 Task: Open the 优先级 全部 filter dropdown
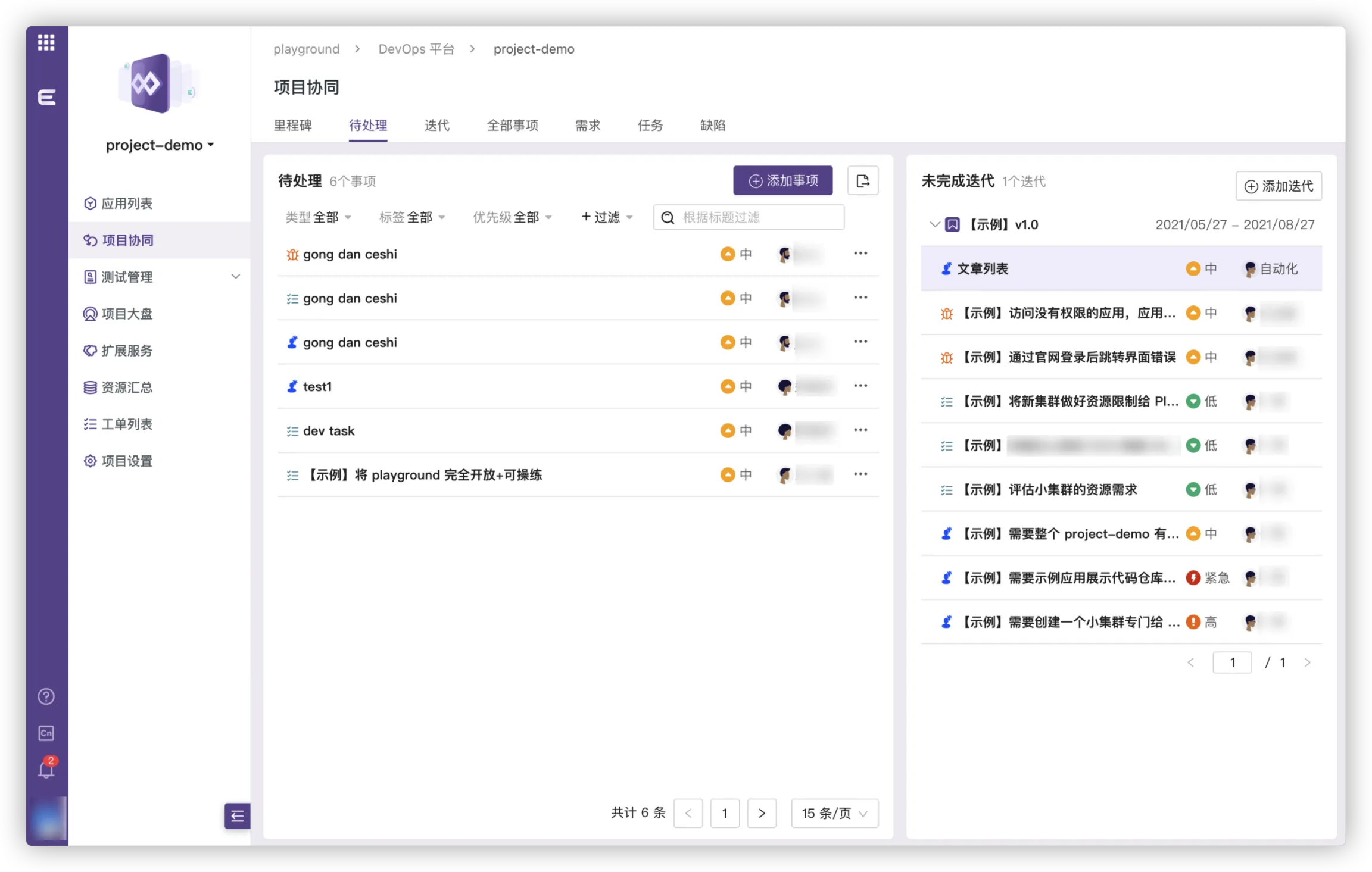point(512,218)
